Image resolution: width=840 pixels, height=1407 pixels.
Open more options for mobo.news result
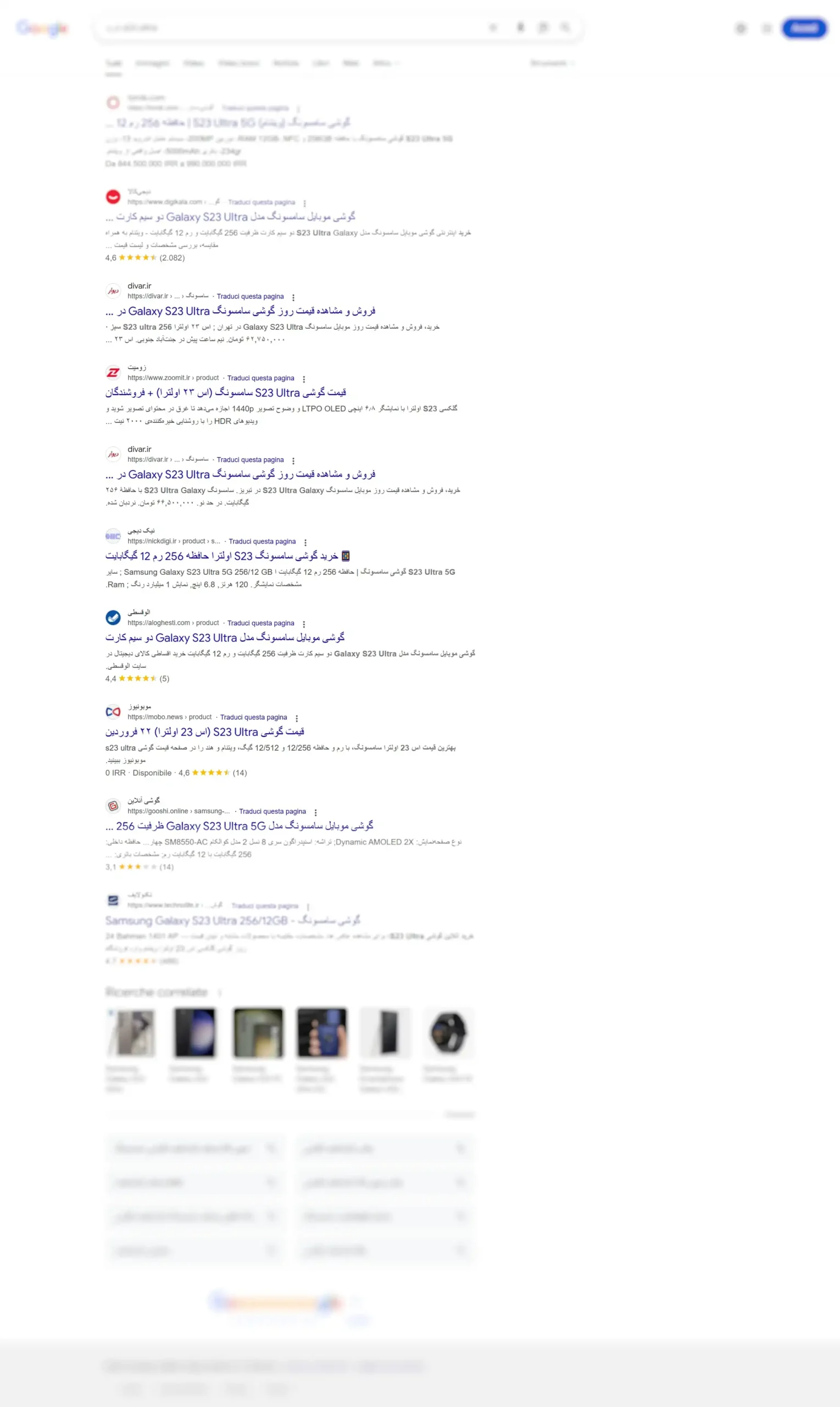pos(297,718)
